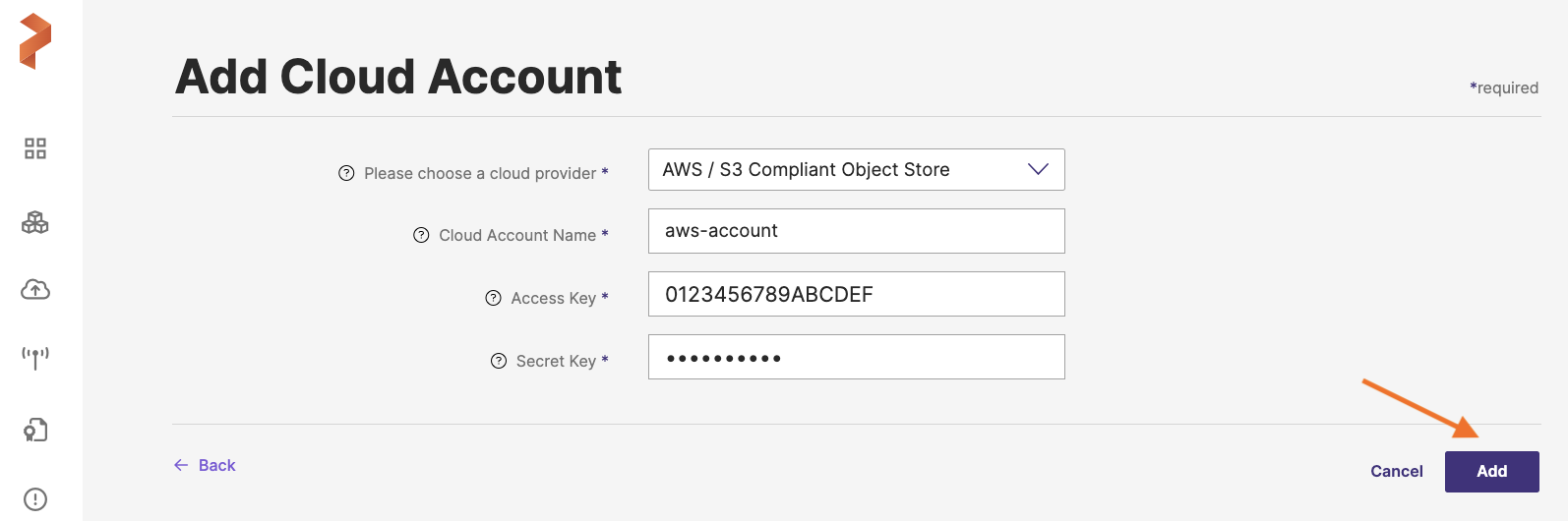This screenshot has width=1568, height=521.
Task: Go Back using the back link
Action: point(216,465)
